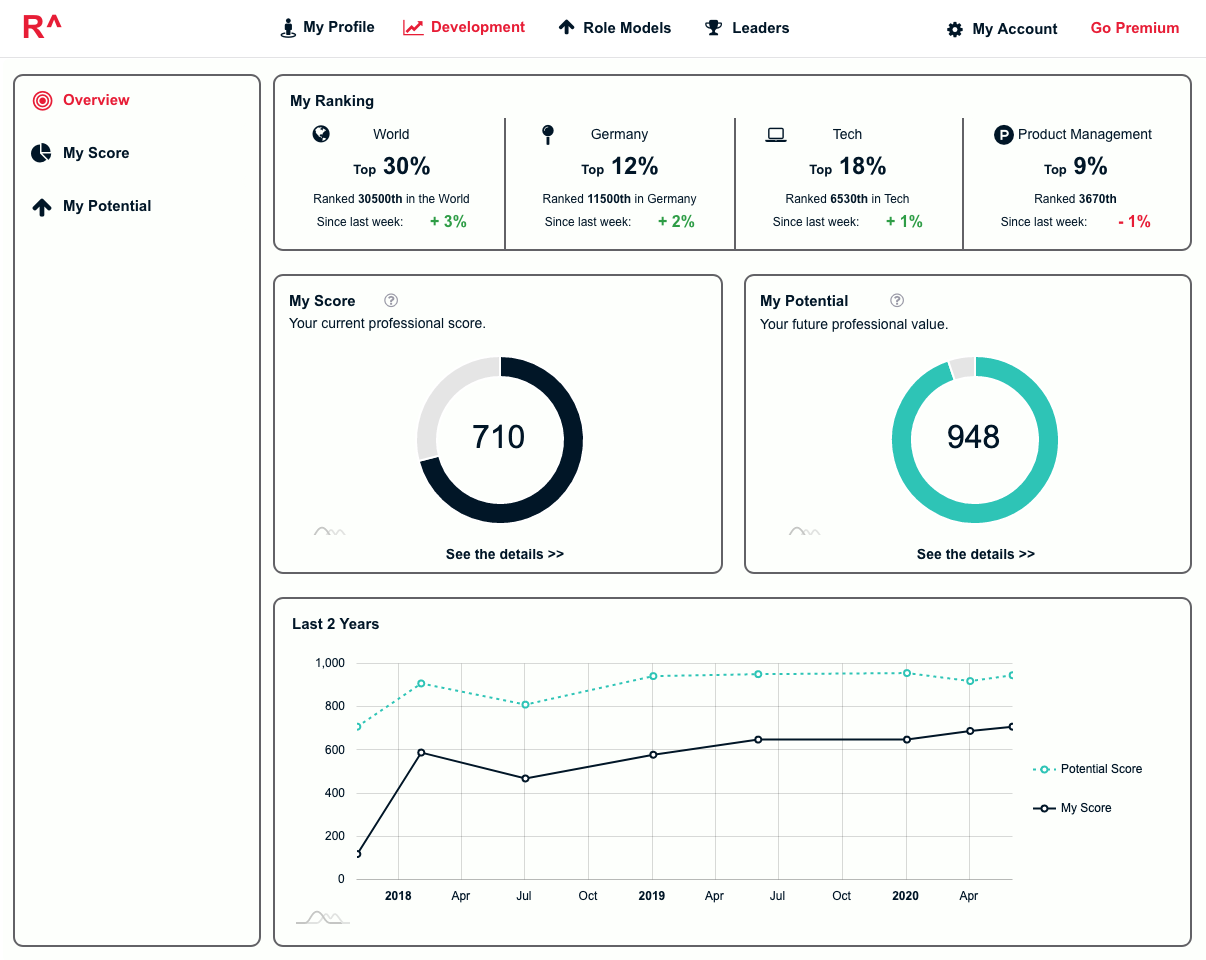Click the World globe icon
The image size is (1206, 960).
[321, 134]
